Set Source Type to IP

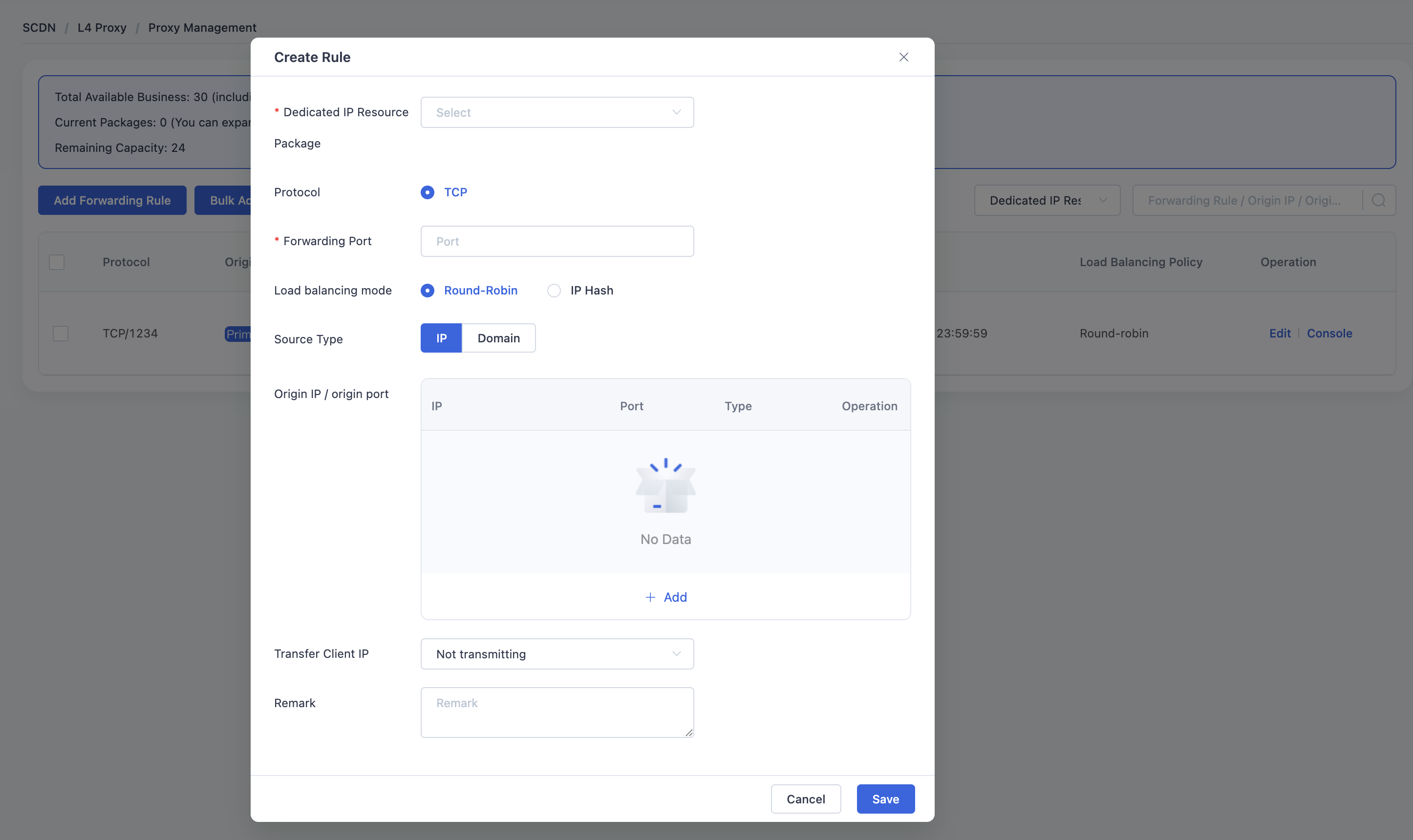click(x=441, y=338)
